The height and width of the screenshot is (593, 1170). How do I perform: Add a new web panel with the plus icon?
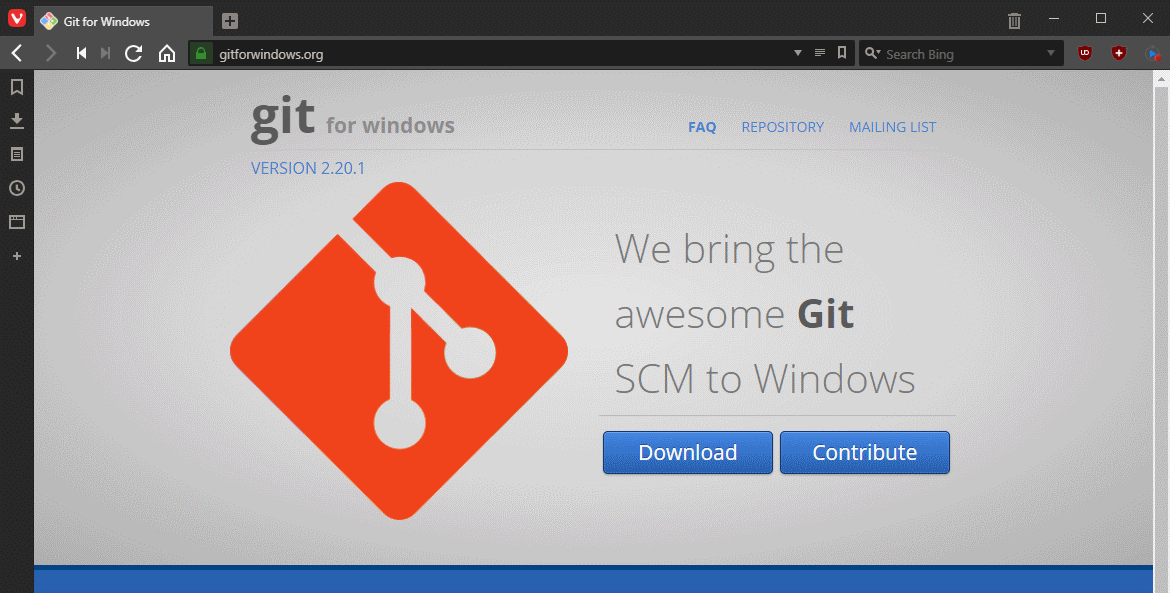pyautogui.click(x=16, y=256)
